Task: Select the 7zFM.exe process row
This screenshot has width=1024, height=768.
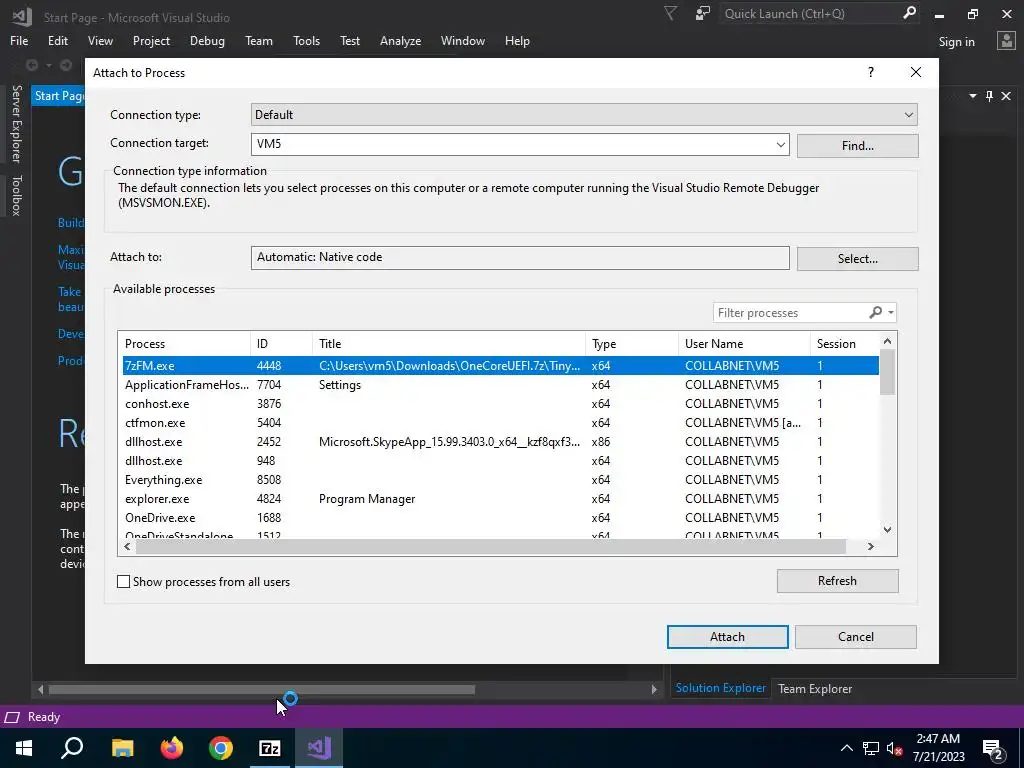Action: click(x=500, y=366)
